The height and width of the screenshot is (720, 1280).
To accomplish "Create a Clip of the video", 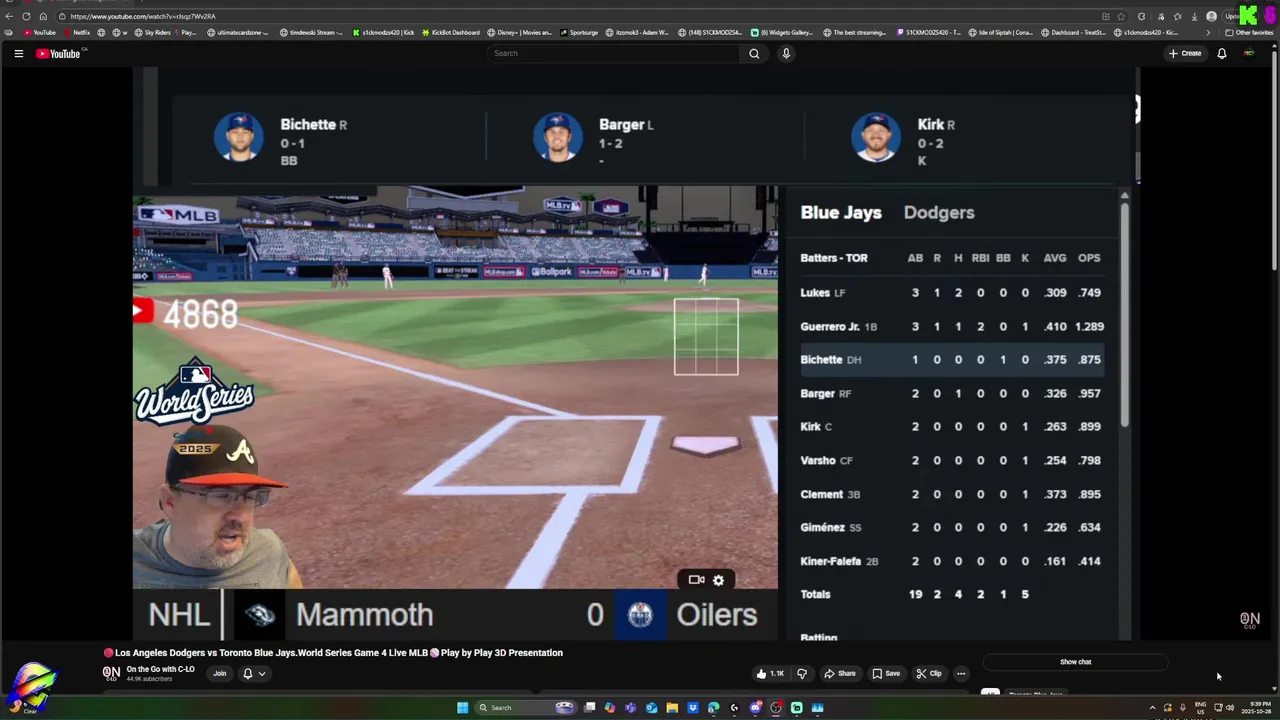I will click(929, 673).
